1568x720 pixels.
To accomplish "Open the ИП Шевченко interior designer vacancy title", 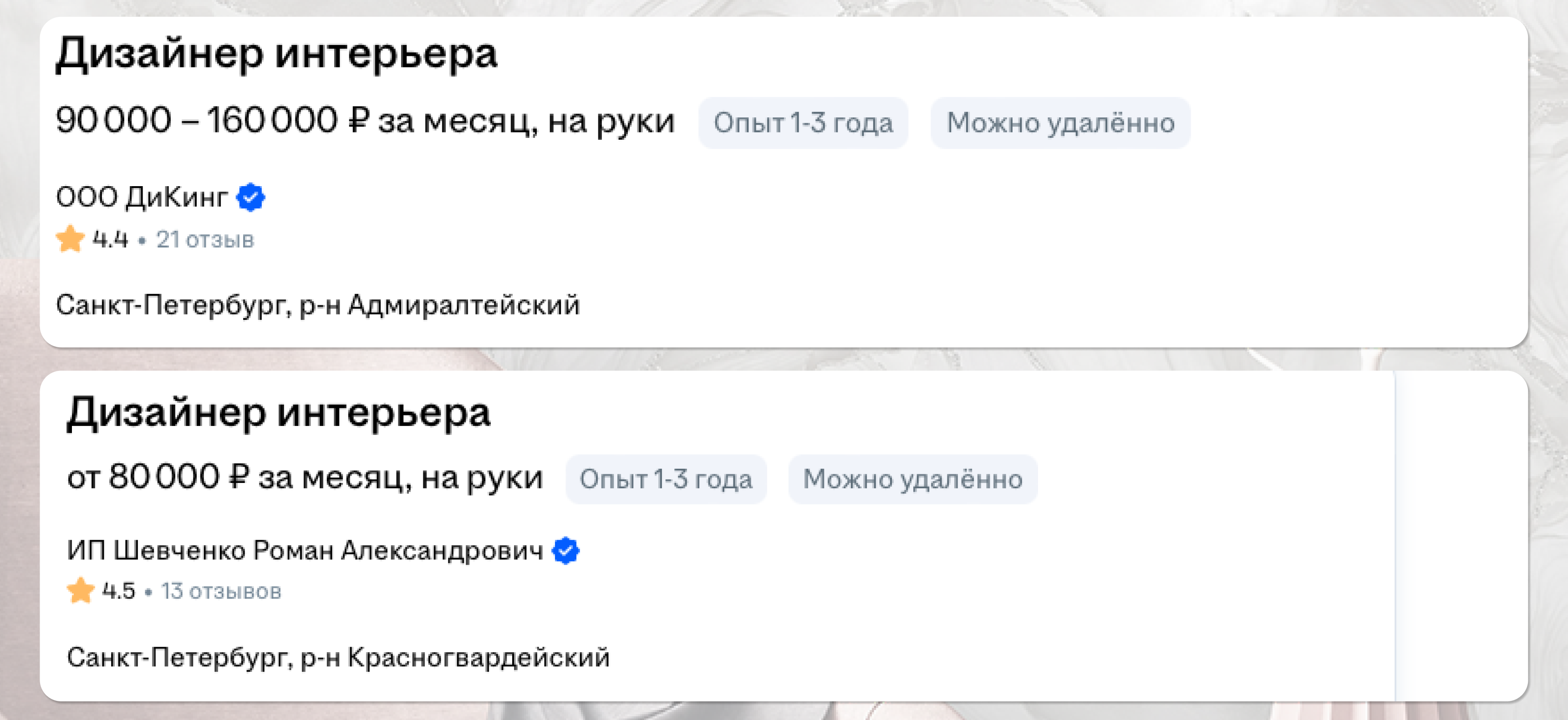I will [279, 413].
